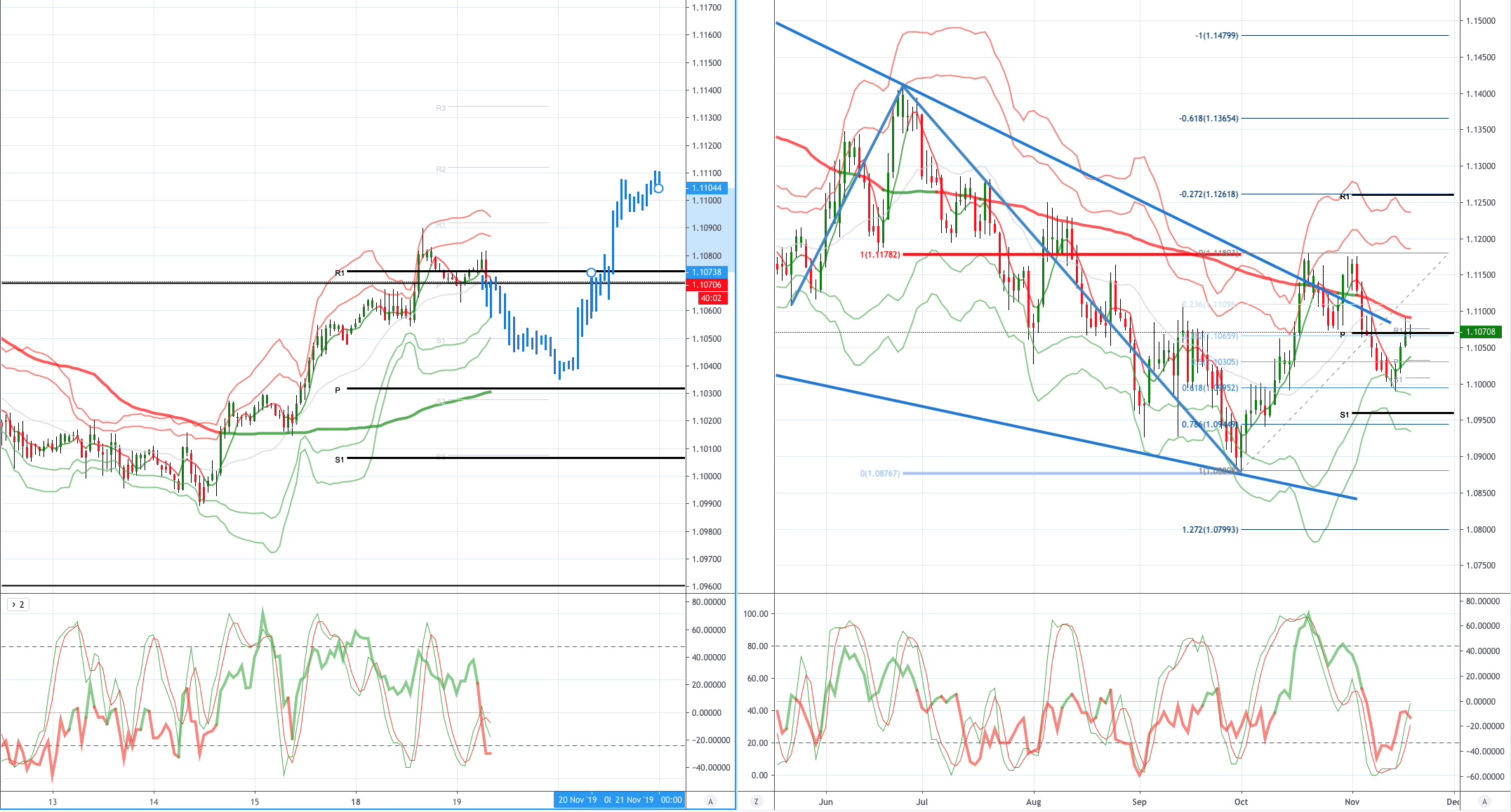Select the red 1(1.11782) Fibonacci label

click(x=880, y=255)
